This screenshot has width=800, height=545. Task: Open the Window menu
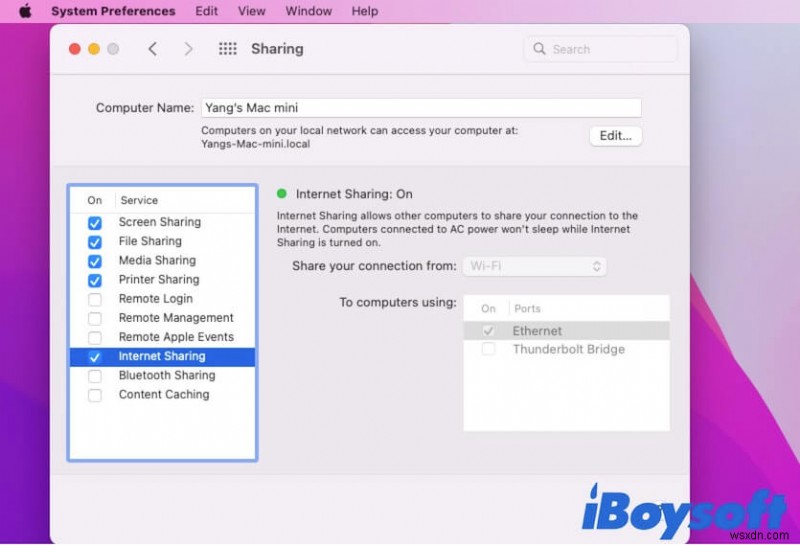[308, 11]
